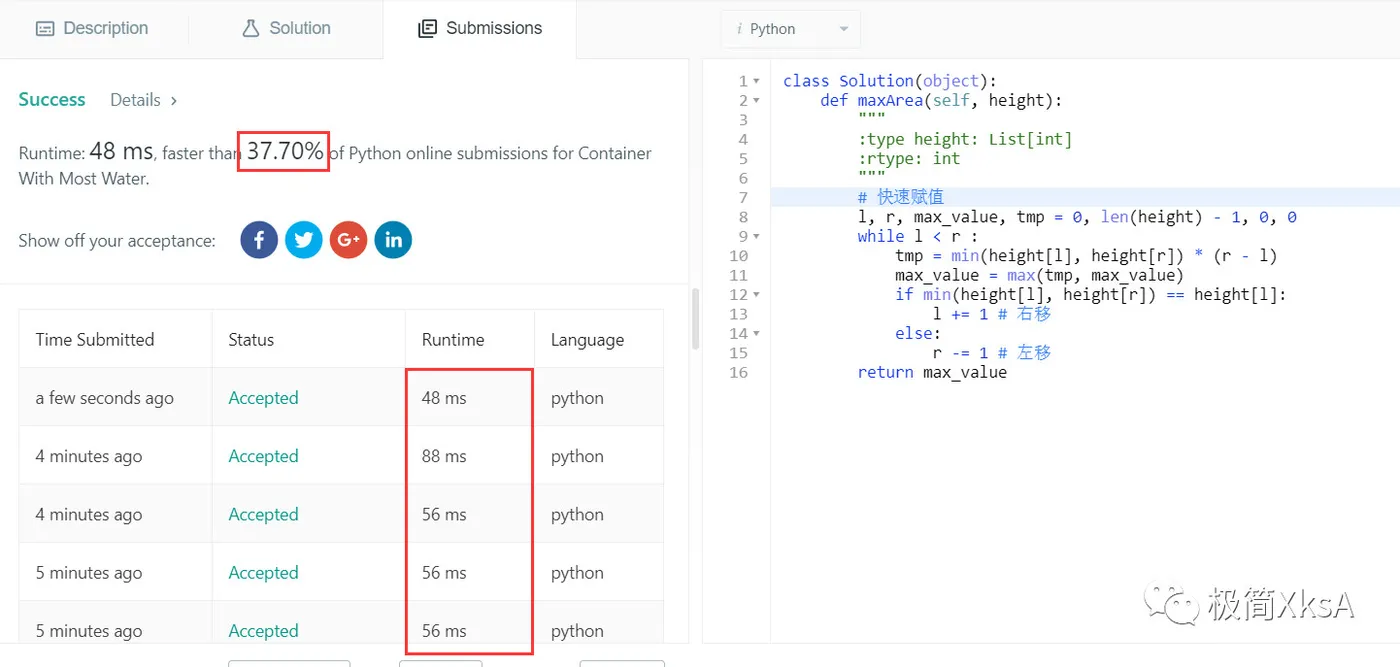This screenshot has width=1400, height=667.
Task: Share acceptance on Google Plus icon
Action: point(348,240)
